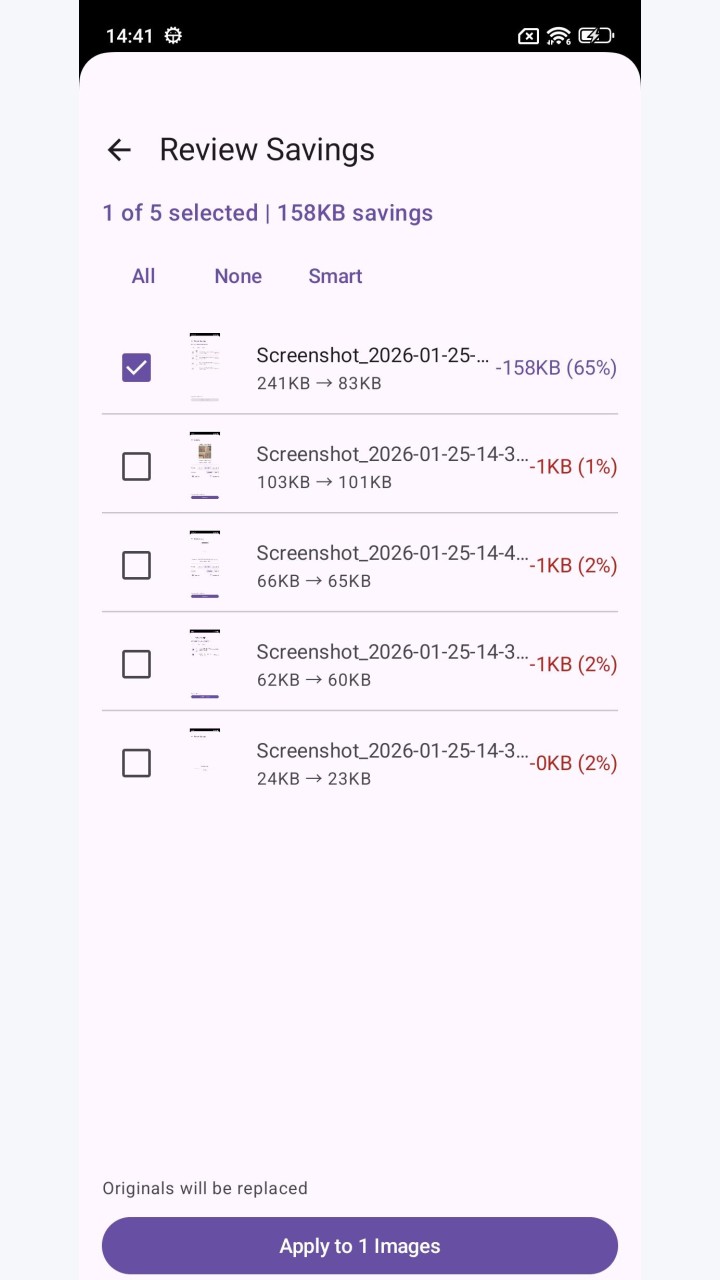The height and width of the screenshot is (1280, 720).
Task: Open thumbnail of the 24KB screenshot
Action: tap(205, 764)
